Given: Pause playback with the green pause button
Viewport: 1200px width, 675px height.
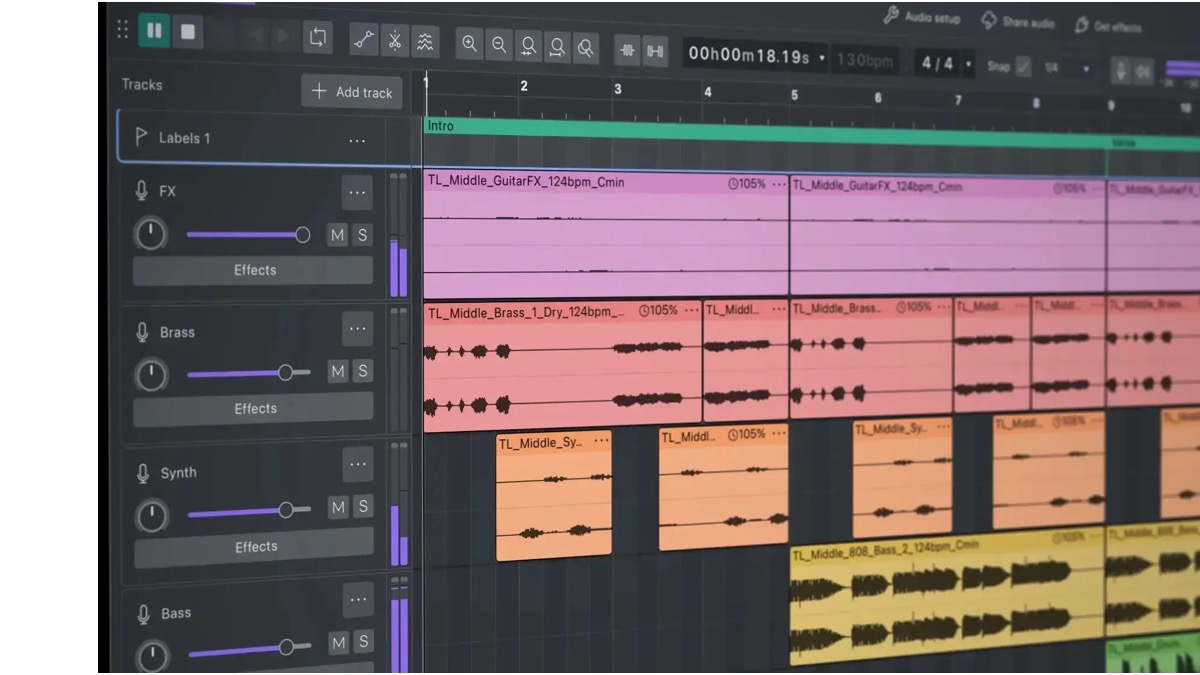Looking at the screenshot, I should pyautogui.click(x=154, y=30).
